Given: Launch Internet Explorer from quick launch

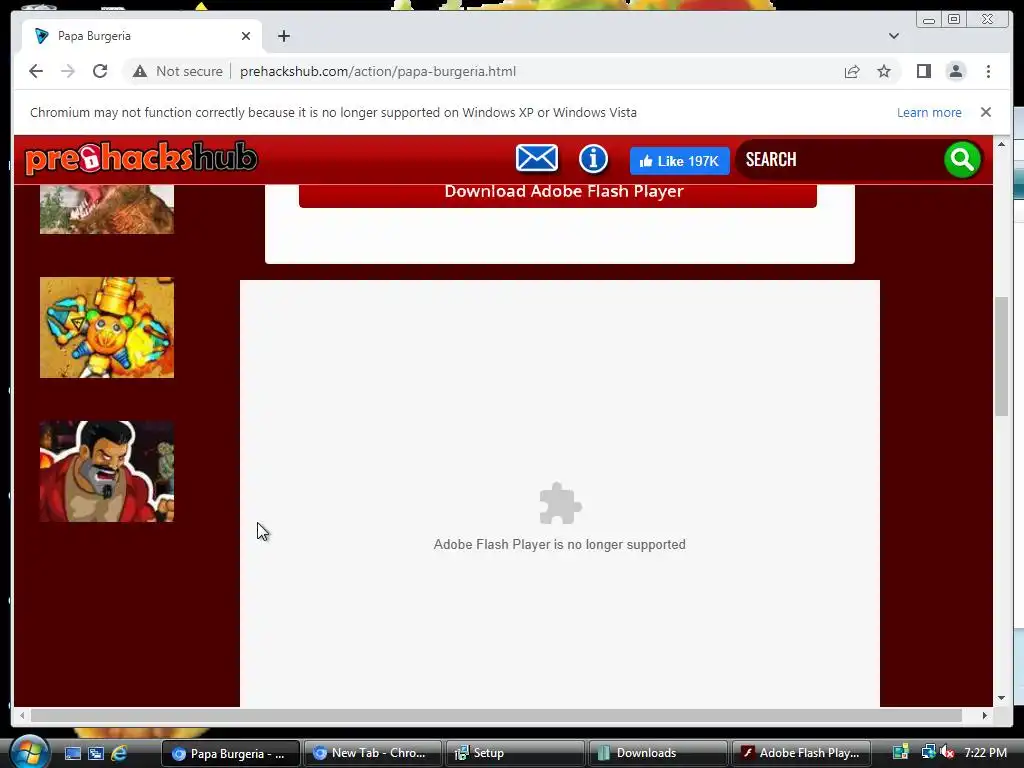Looking at the screenshot, I should coord(119,754).
